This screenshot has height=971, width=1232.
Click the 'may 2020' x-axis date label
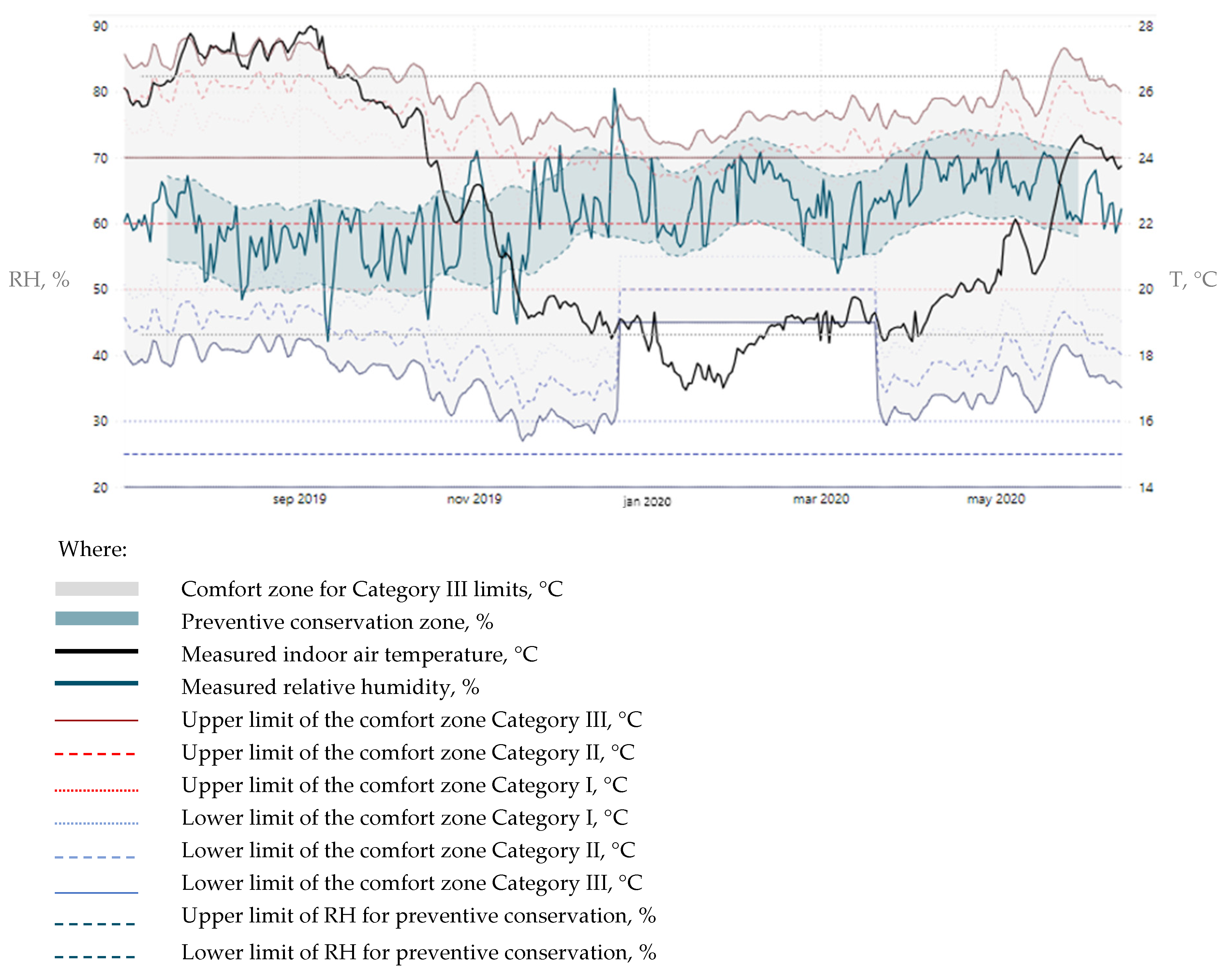pos(996,499)
